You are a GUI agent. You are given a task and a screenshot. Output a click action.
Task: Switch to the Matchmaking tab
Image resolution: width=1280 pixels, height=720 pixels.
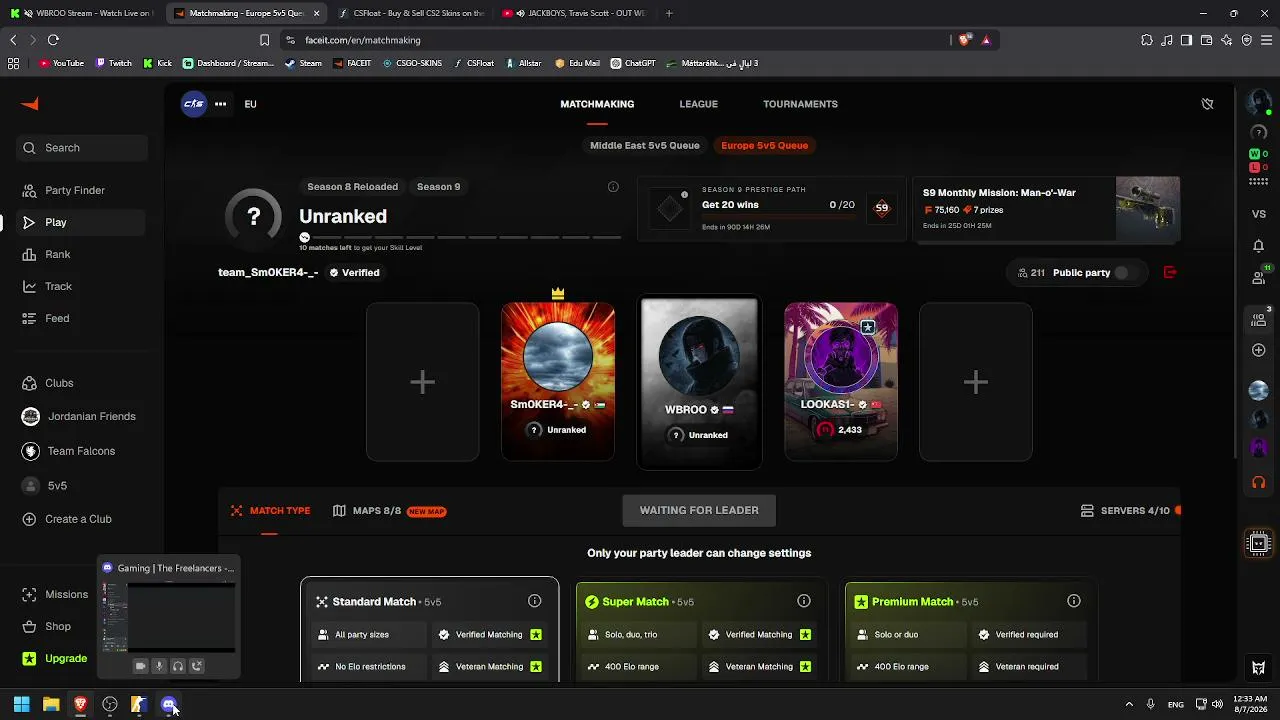(x=597, y=104)
